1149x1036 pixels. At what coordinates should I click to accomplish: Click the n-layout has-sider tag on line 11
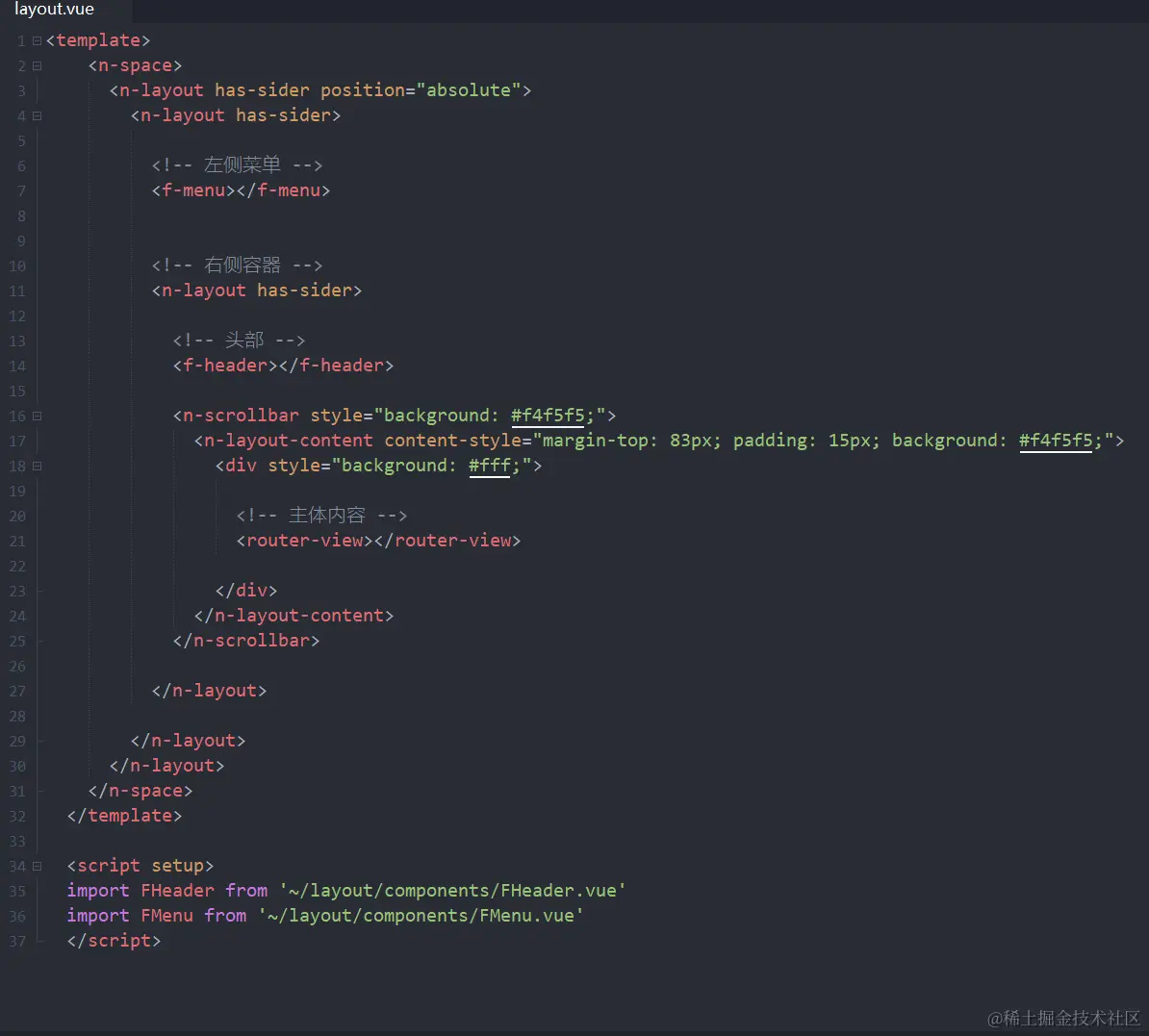pos(257,291)
